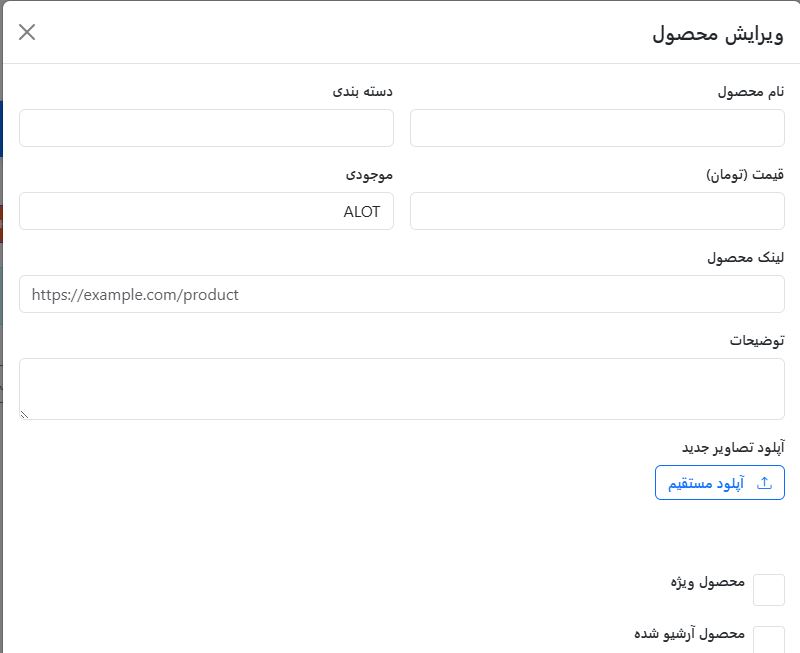Select the قیمت (تومان) input box

597,212
